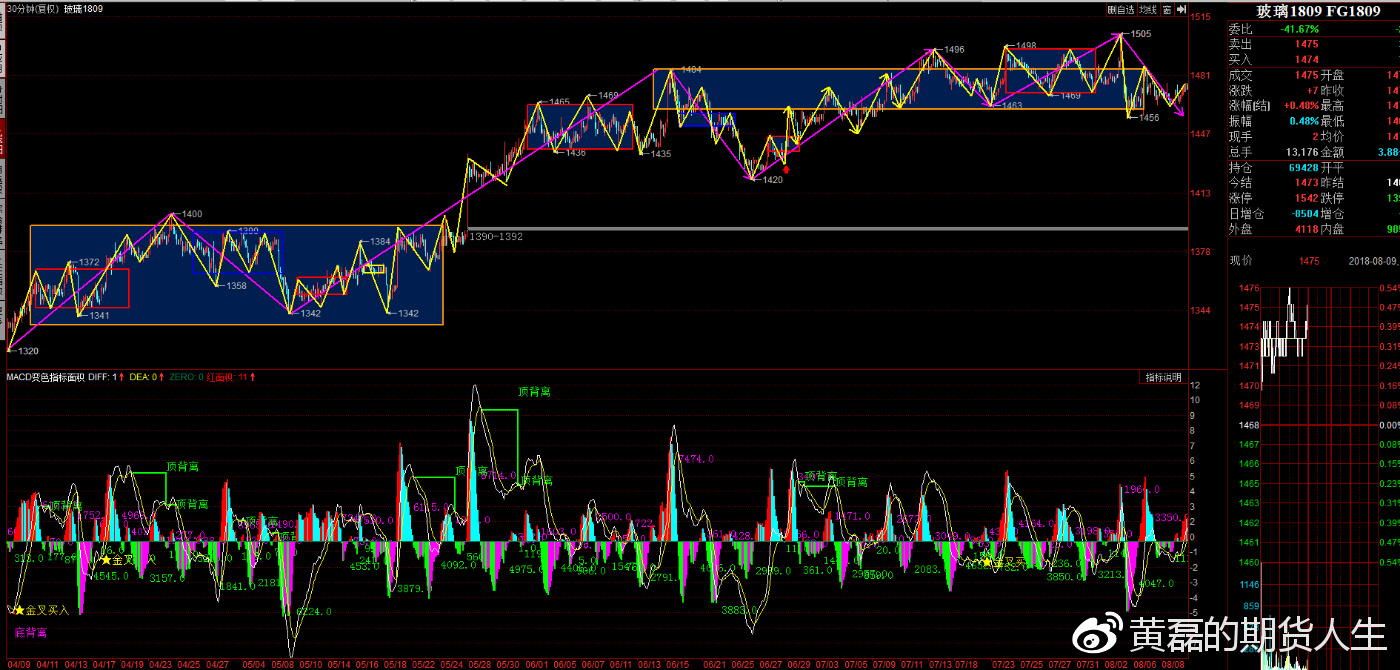Click the red dot marker near the 1420 low
This screenshot has height=670, width=1400.
point(786,169)
